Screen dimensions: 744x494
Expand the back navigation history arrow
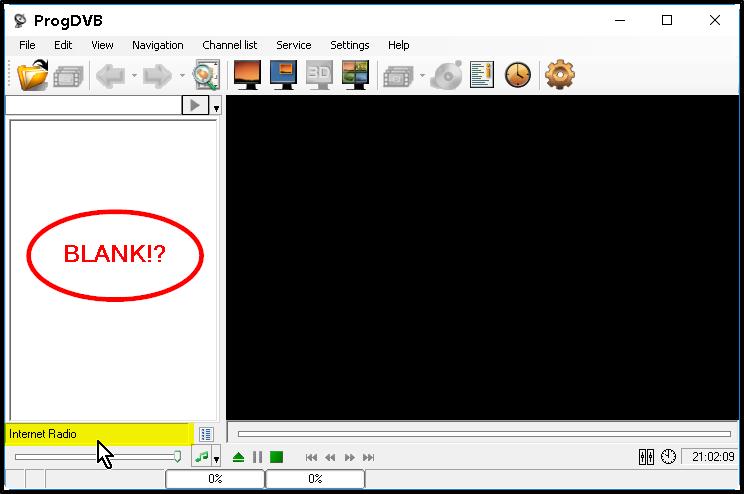[134, 76]
